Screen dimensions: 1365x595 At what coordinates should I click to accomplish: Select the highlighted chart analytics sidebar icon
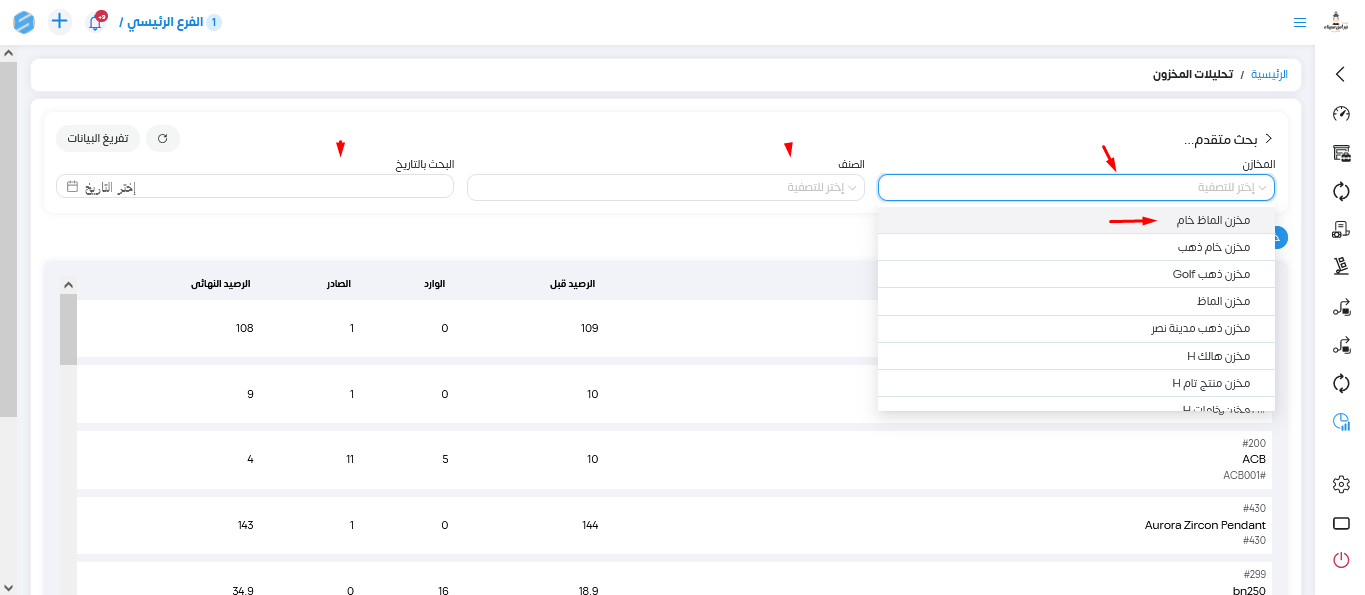(1341, 422)
